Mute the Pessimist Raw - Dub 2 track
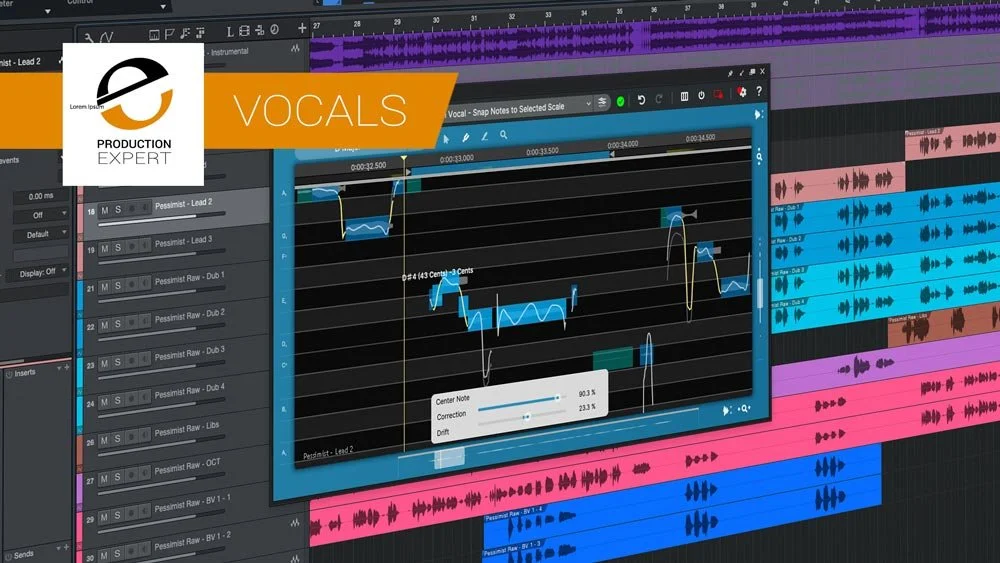This screenshot has width=1000, height=563. 105,325
